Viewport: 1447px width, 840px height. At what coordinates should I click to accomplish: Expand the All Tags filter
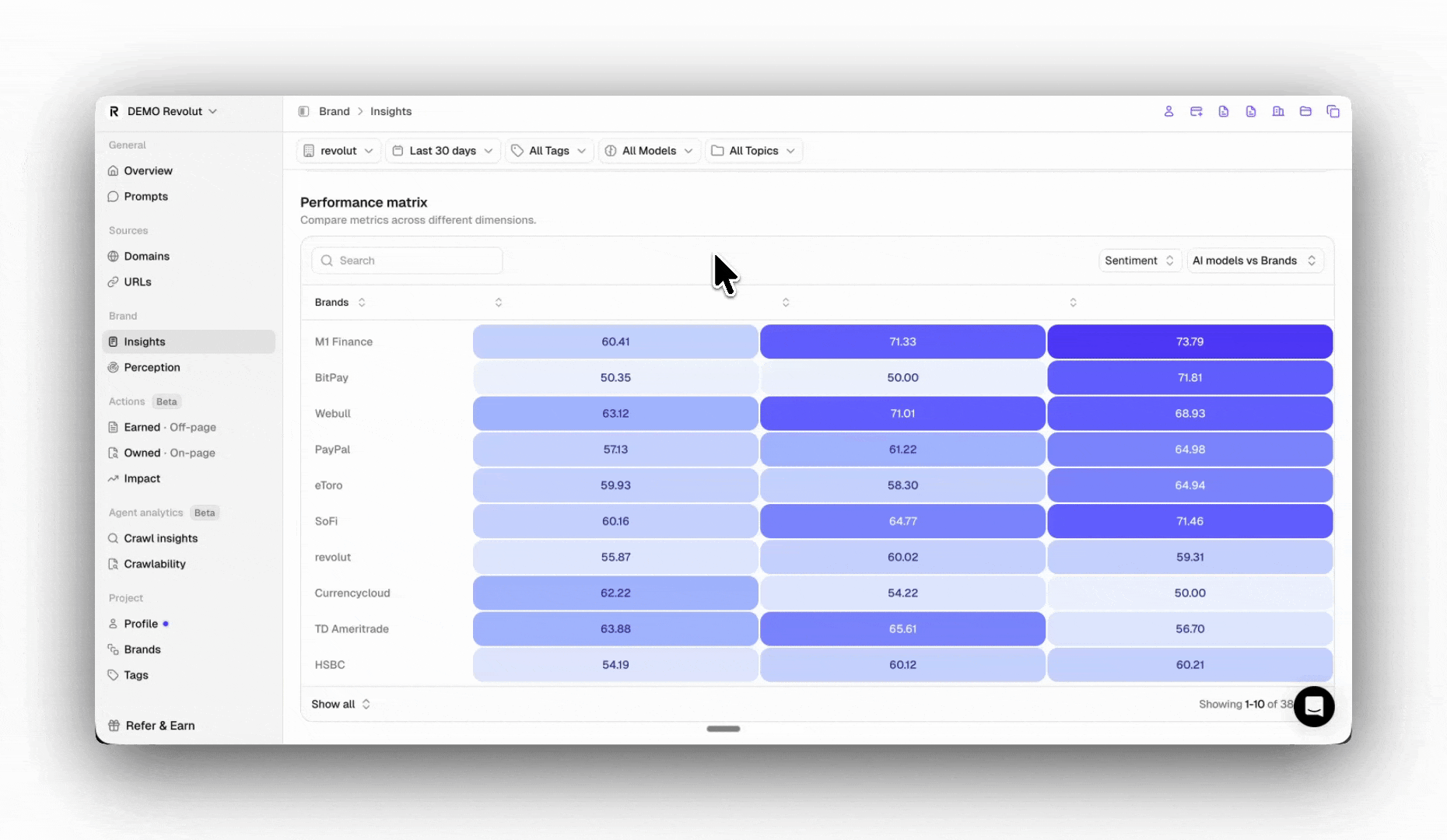[549, 151]
